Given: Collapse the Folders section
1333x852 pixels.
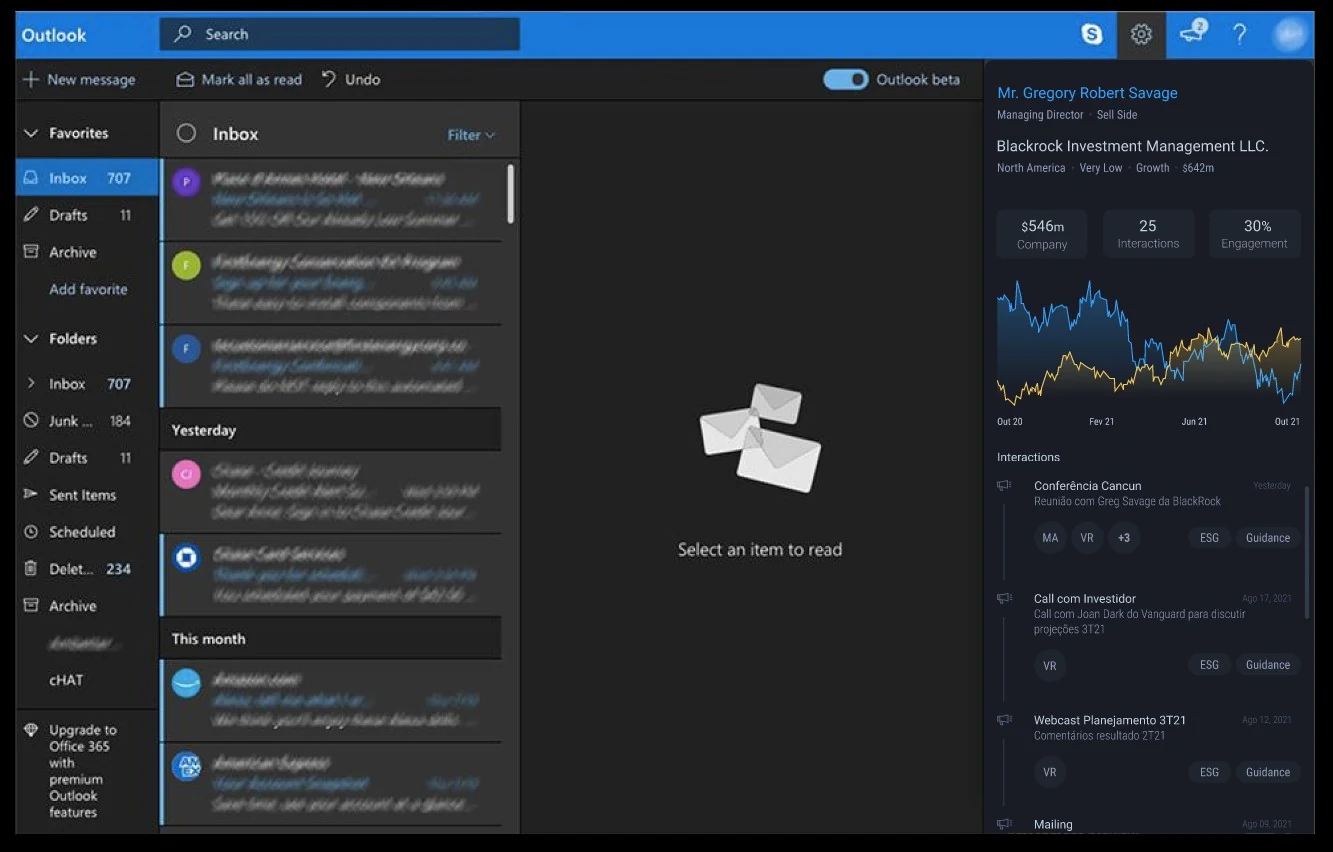Looking at the screenshot, I should pyautogui.click(x=31, y=339).
